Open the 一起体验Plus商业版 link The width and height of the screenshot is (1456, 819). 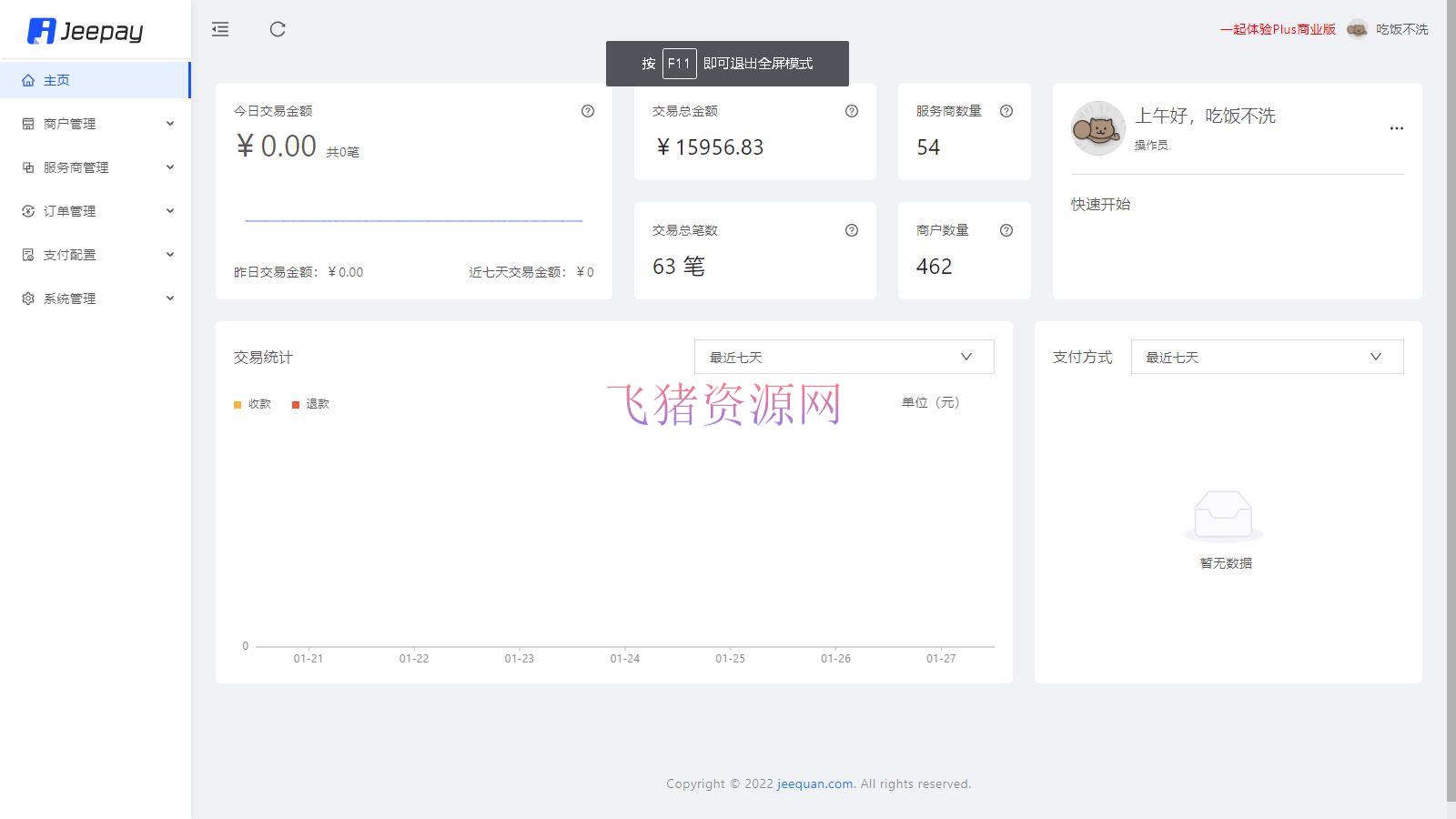(1277, 29)
